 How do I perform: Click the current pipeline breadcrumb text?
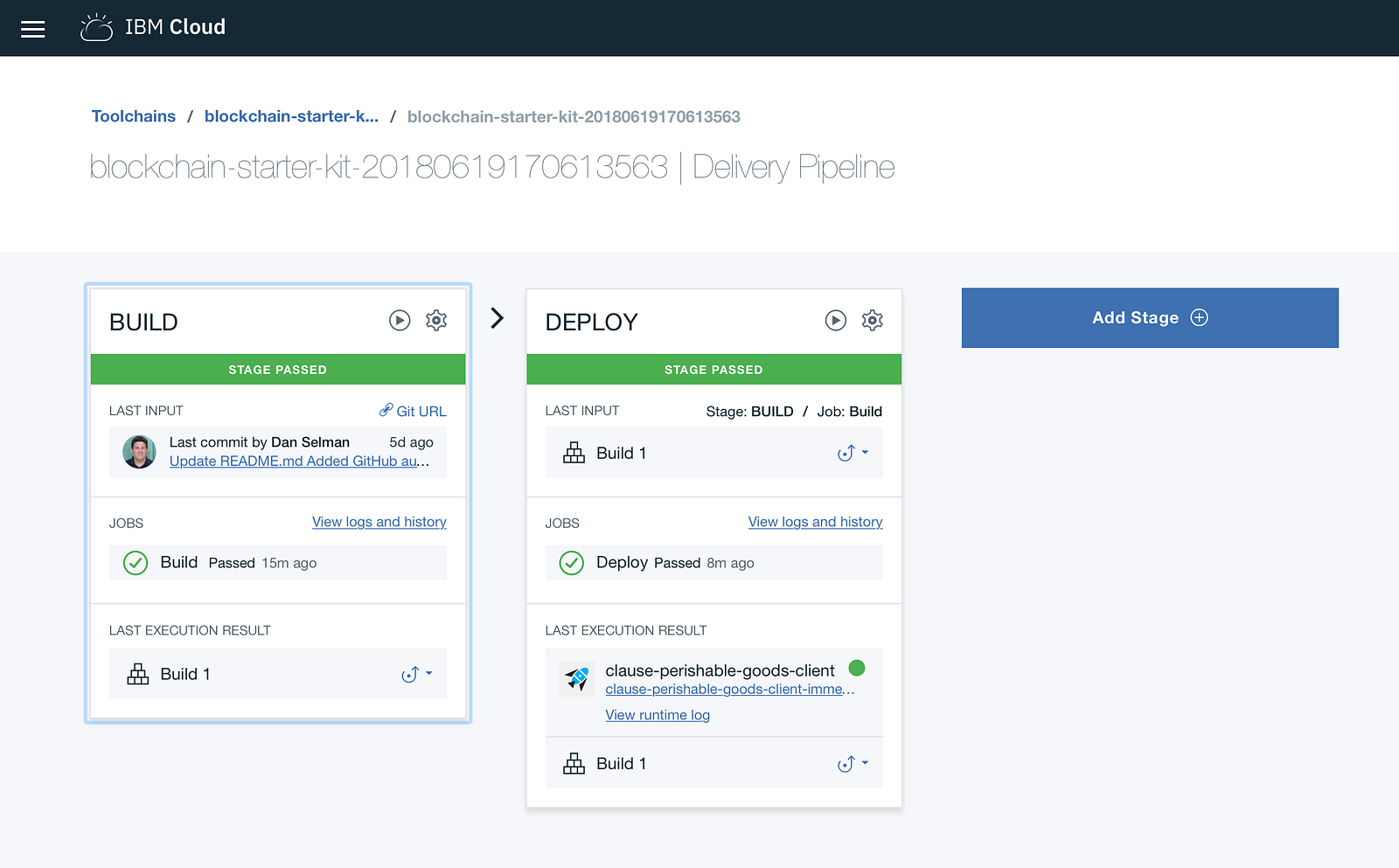574,117
